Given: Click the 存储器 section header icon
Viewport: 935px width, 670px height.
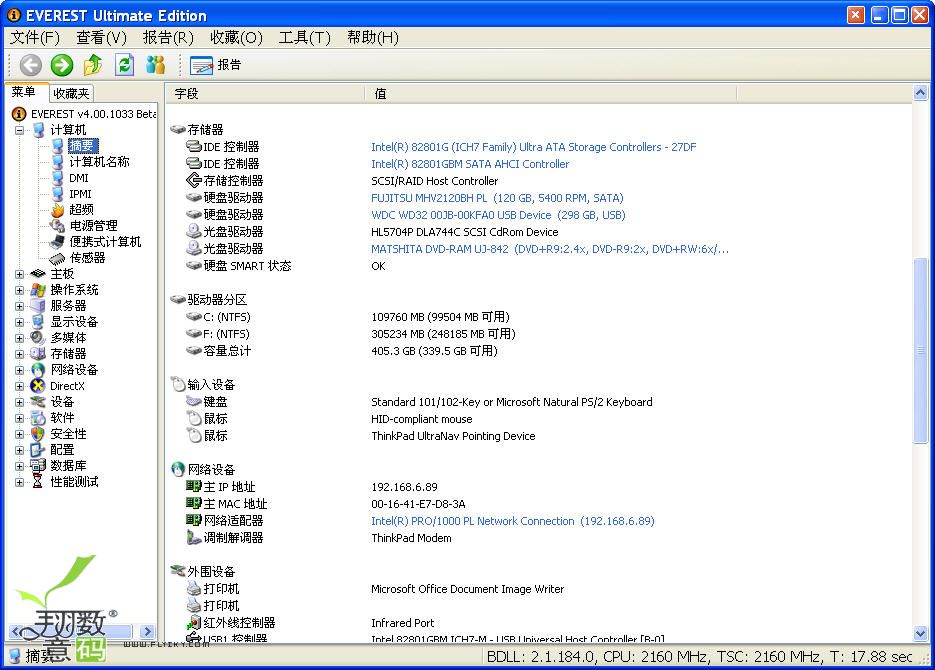Looking at the screenshot, I should click(x=178, y=129).
